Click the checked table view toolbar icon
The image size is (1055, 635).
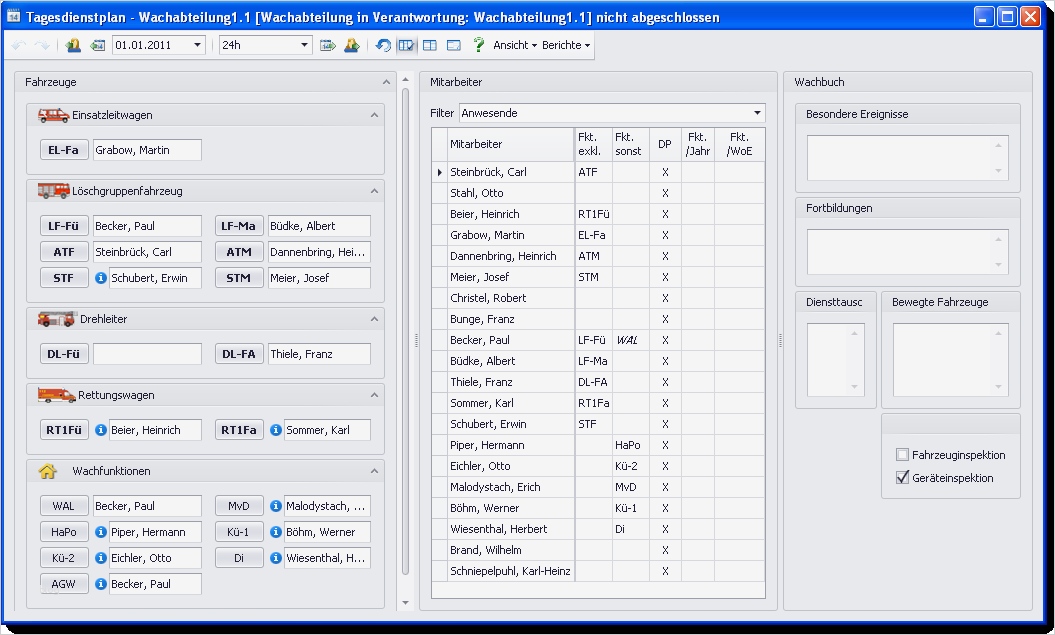pos(408,44)
